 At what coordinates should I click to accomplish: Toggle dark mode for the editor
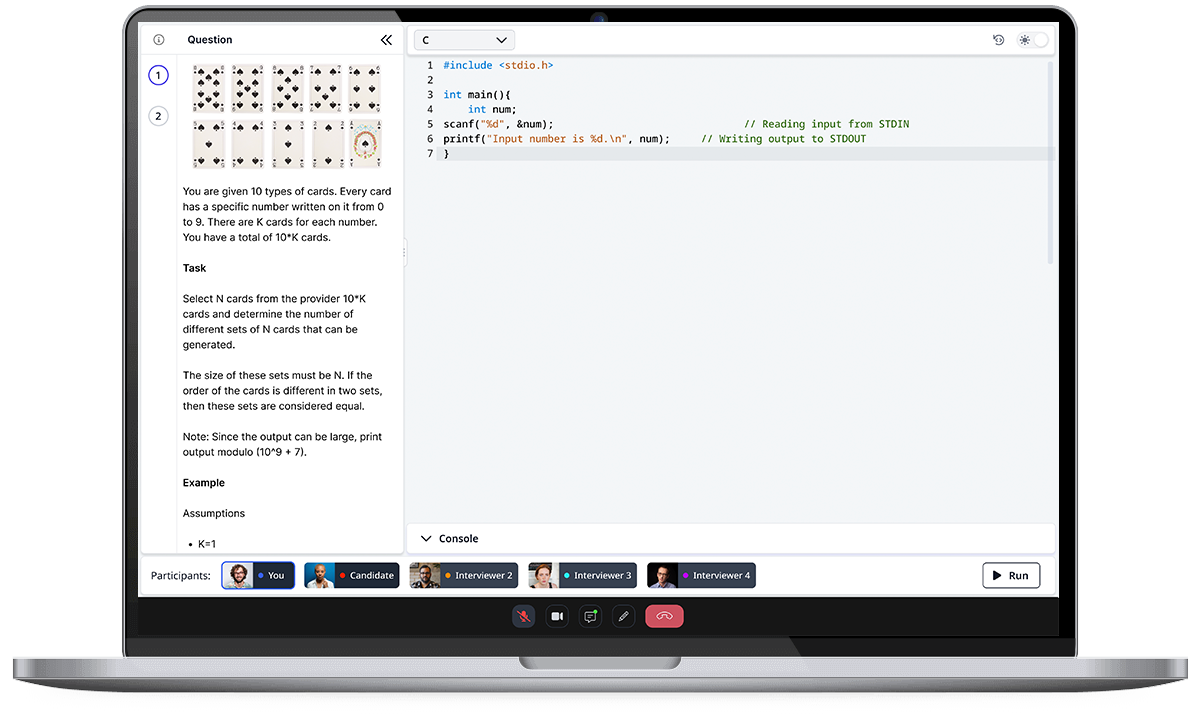[1035, 38]
